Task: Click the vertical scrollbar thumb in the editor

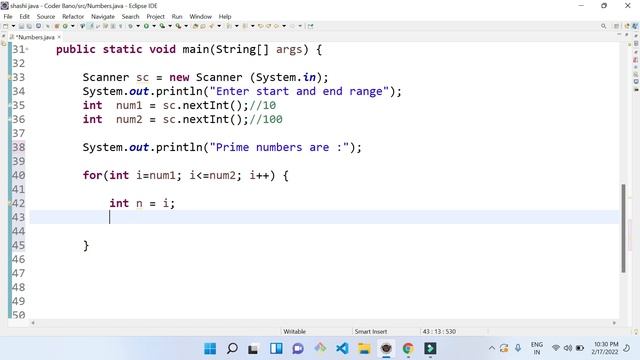Action: click(x=623, y=228)
